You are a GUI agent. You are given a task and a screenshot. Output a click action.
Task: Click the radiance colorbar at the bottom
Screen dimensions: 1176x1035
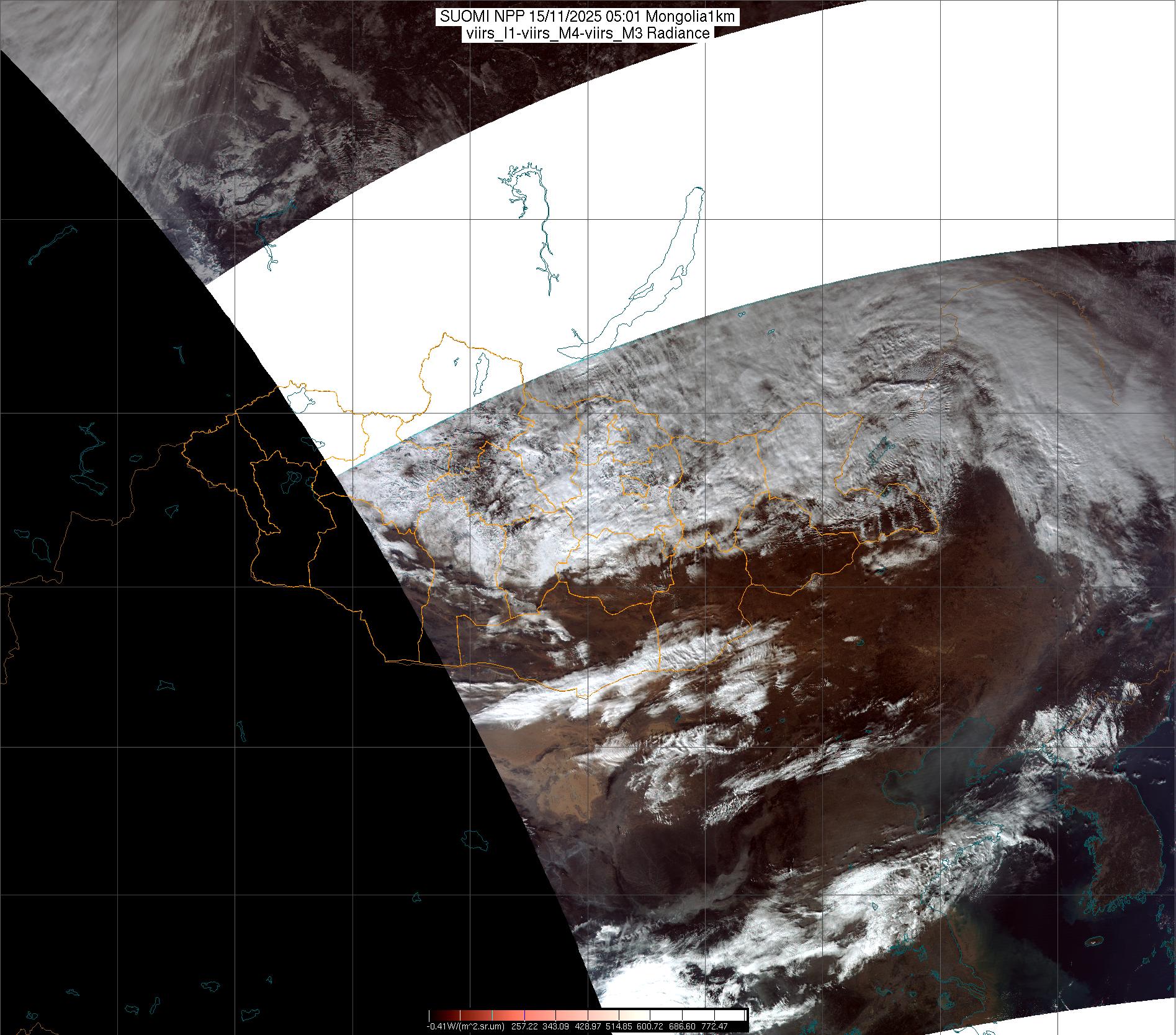587,1015
